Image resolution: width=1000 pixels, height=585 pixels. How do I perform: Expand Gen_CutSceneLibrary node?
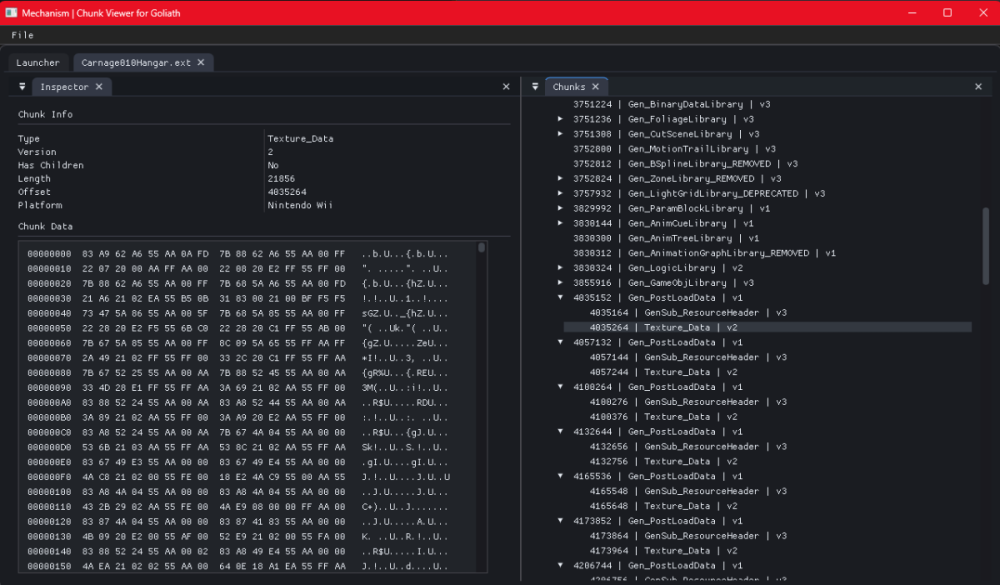561,134
